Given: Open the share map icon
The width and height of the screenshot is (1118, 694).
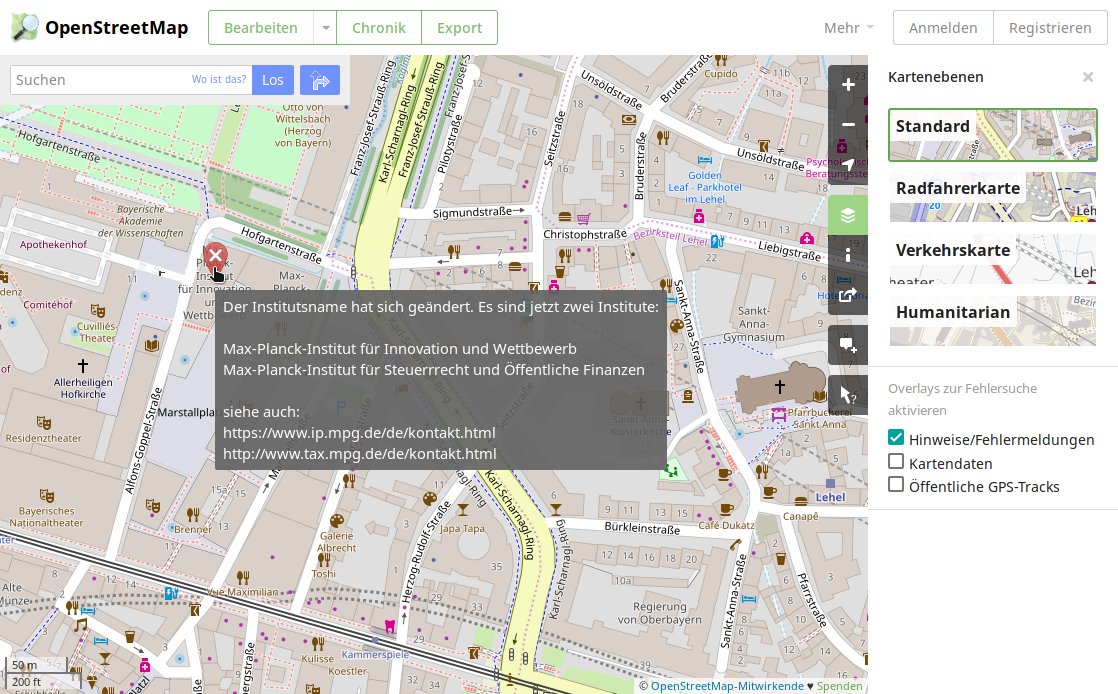Looking at the screenshot, I should click(848, 295).
